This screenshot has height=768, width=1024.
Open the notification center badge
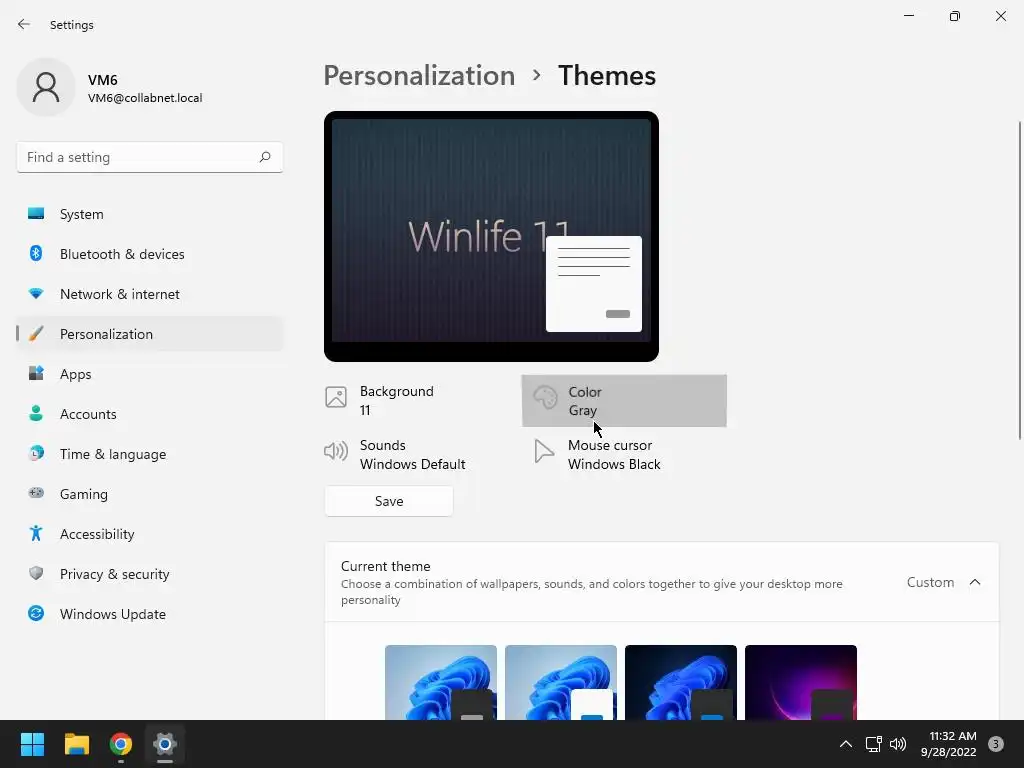(996, 744)
